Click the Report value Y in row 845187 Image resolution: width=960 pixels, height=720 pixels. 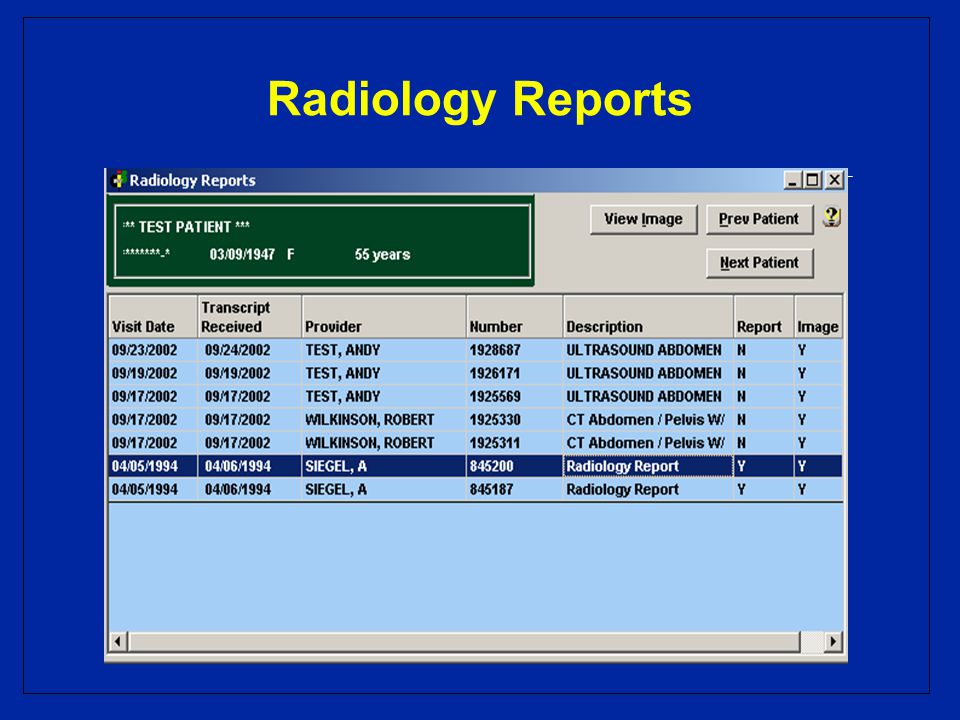click(741, 490)
